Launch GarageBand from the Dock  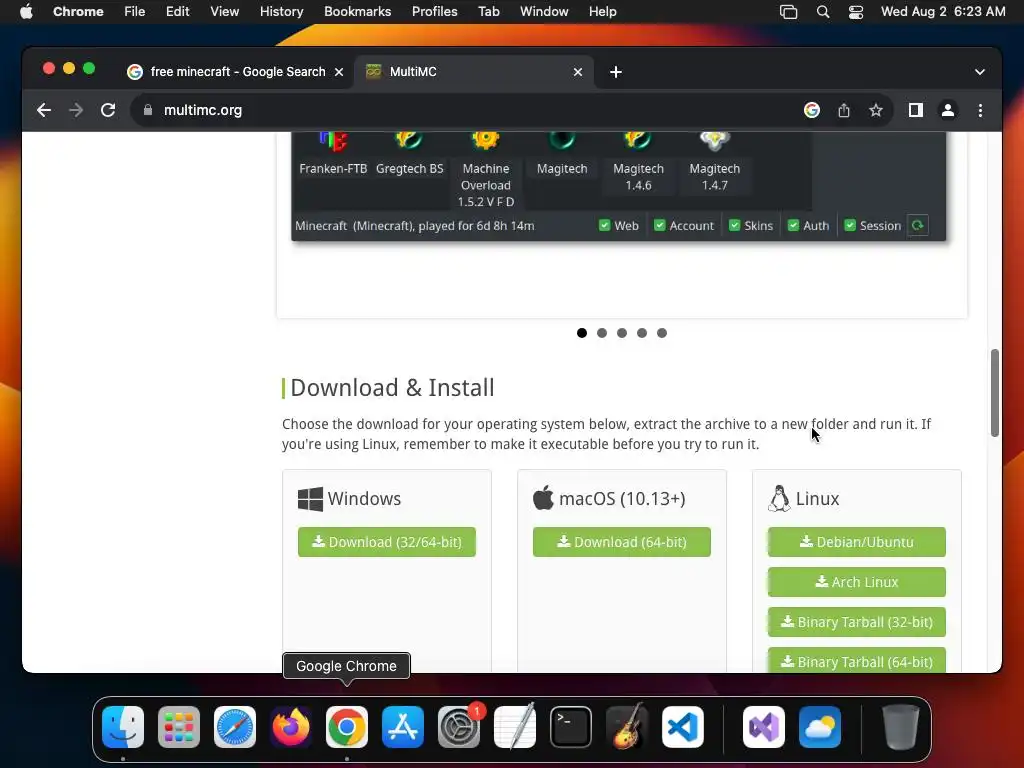(627, 727)
